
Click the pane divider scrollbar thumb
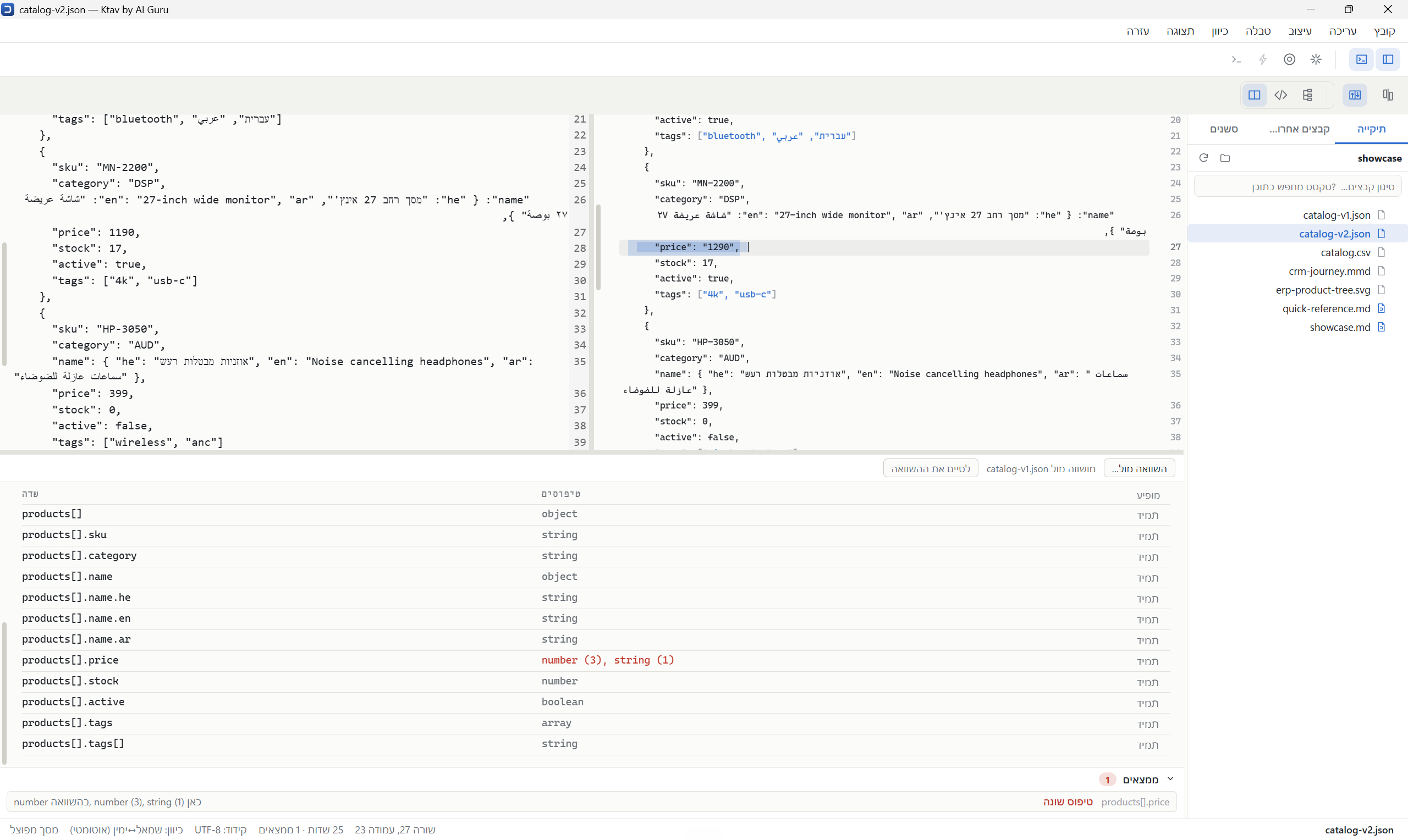point(598,247)
